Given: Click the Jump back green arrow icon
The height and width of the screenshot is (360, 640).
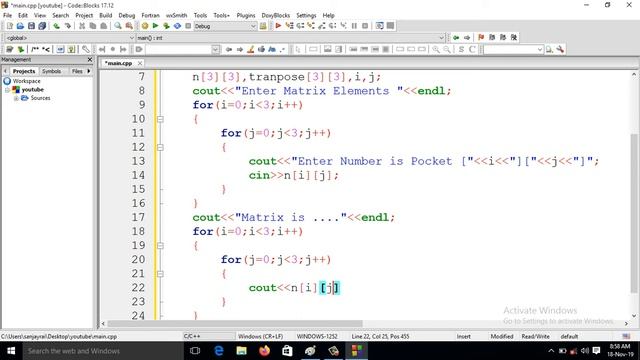Looking at the screenshot, I should 456,38.
